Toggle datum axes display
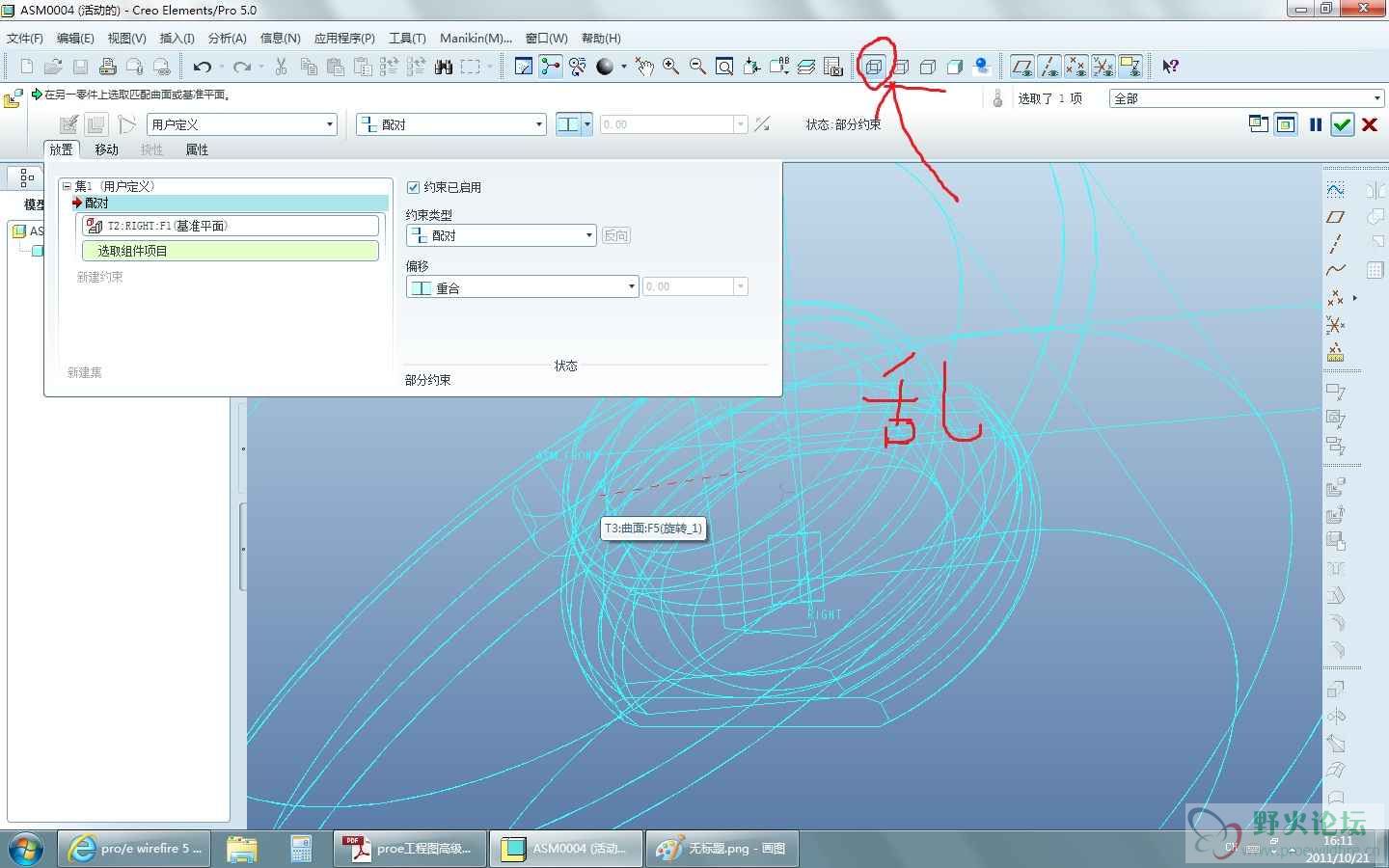Screen dimensions: 1389x868 (x=1049, y=67)
